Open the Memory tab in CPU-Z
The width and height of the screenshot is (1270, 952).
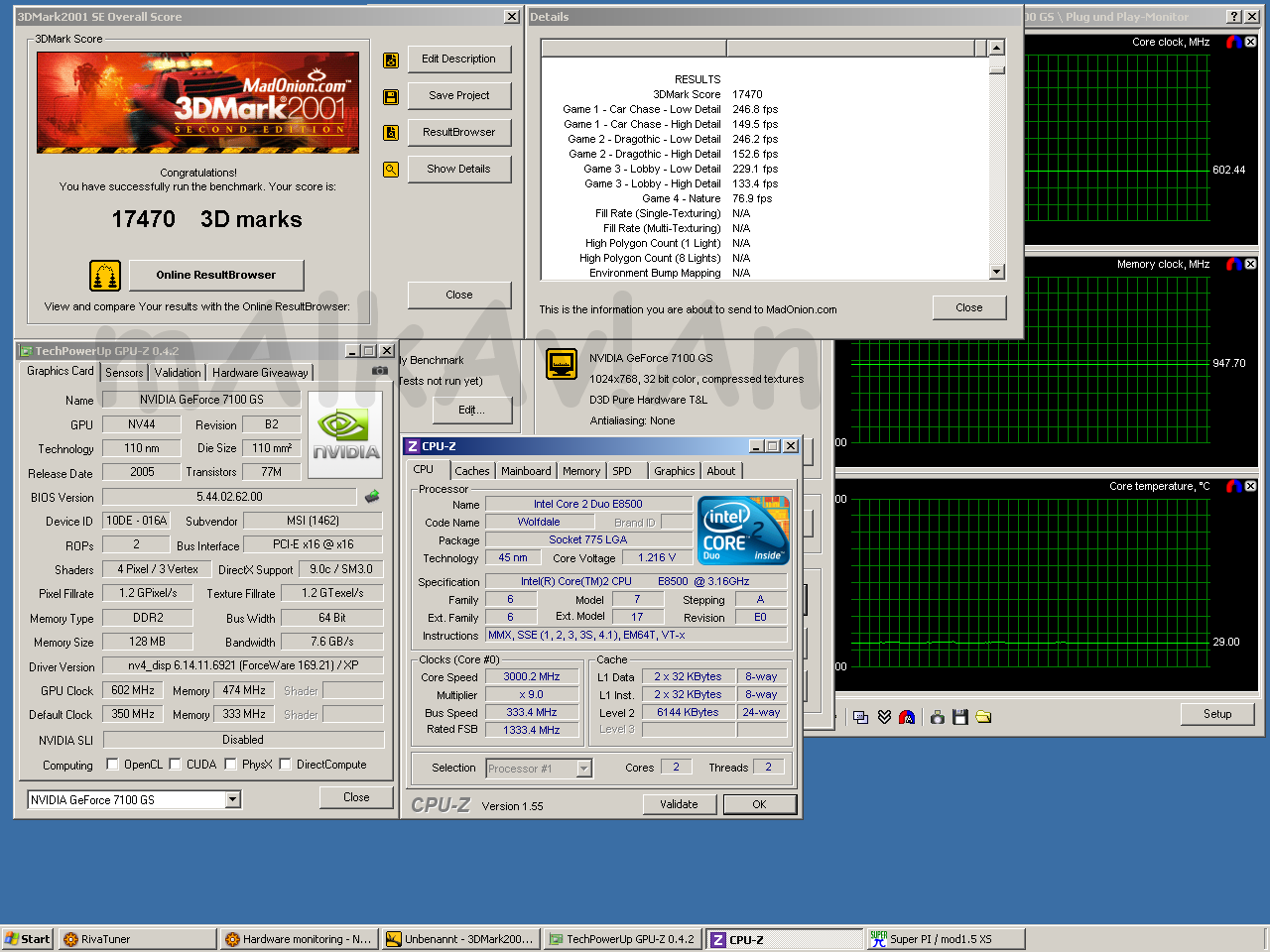coord(581,471)
